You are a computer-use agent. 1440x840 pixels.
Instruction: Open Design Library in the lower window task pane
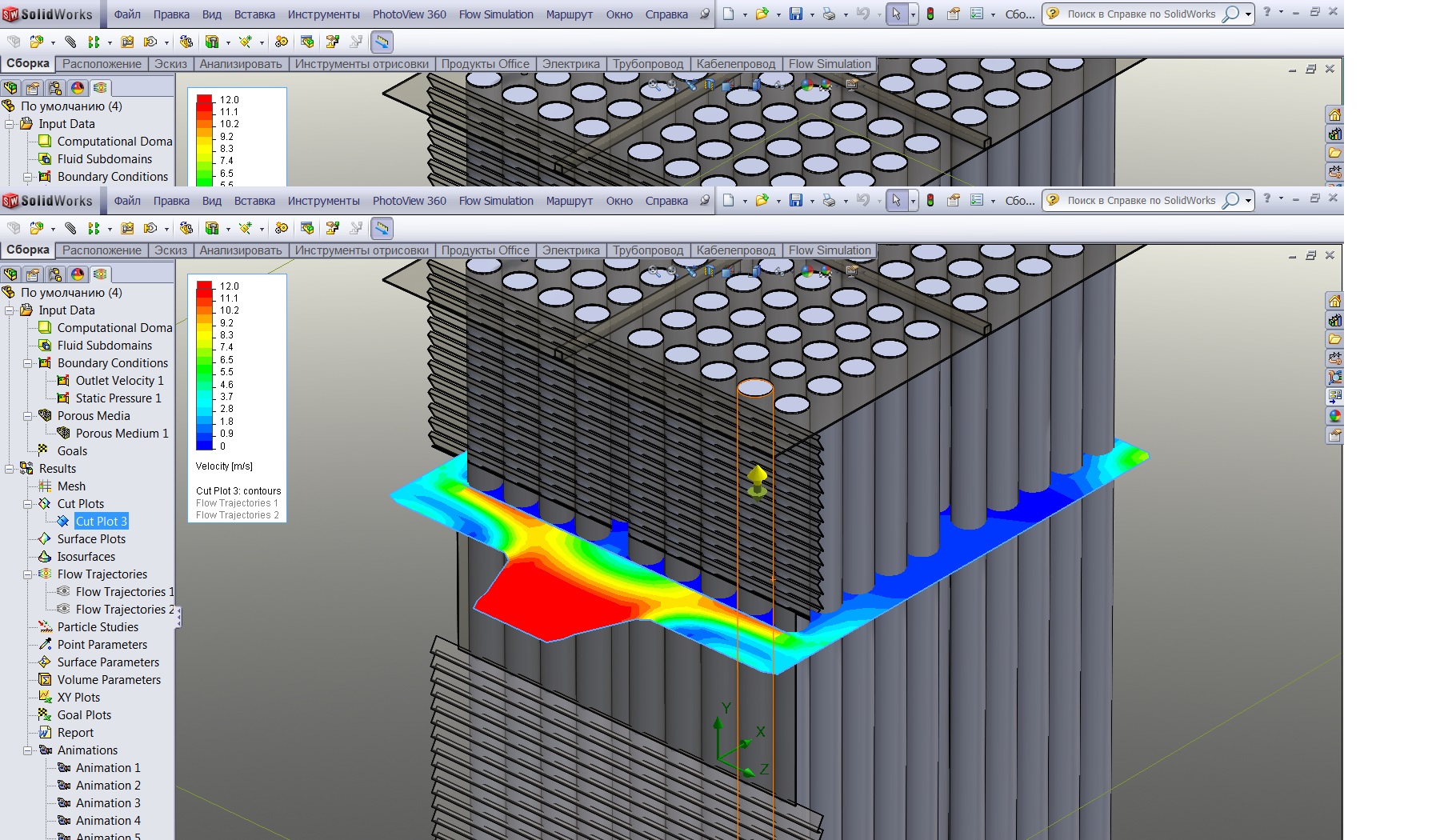1334,321
